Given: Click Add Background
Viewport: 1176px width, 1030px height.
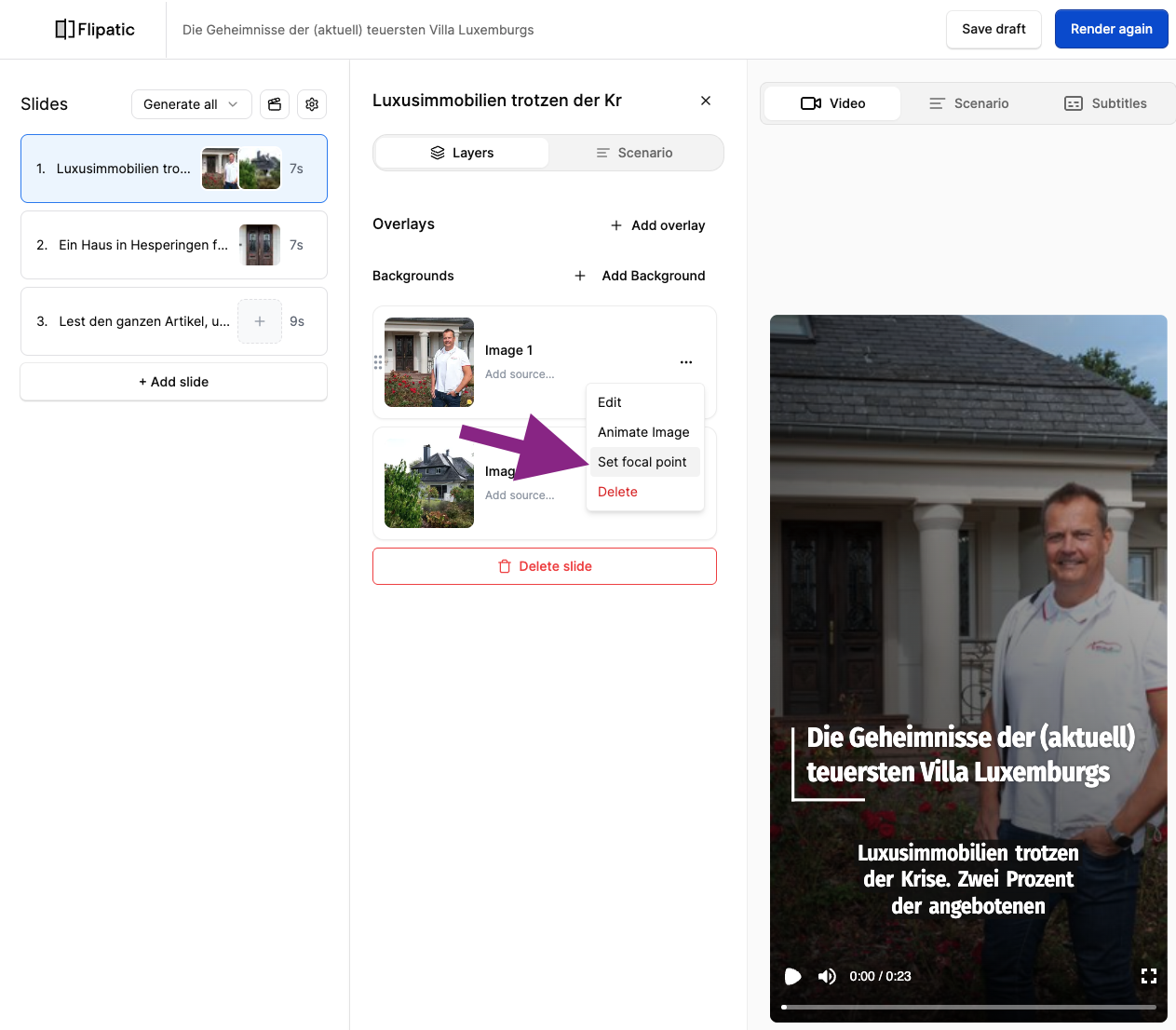Looking at the screenshot, I should coord(641,276).
